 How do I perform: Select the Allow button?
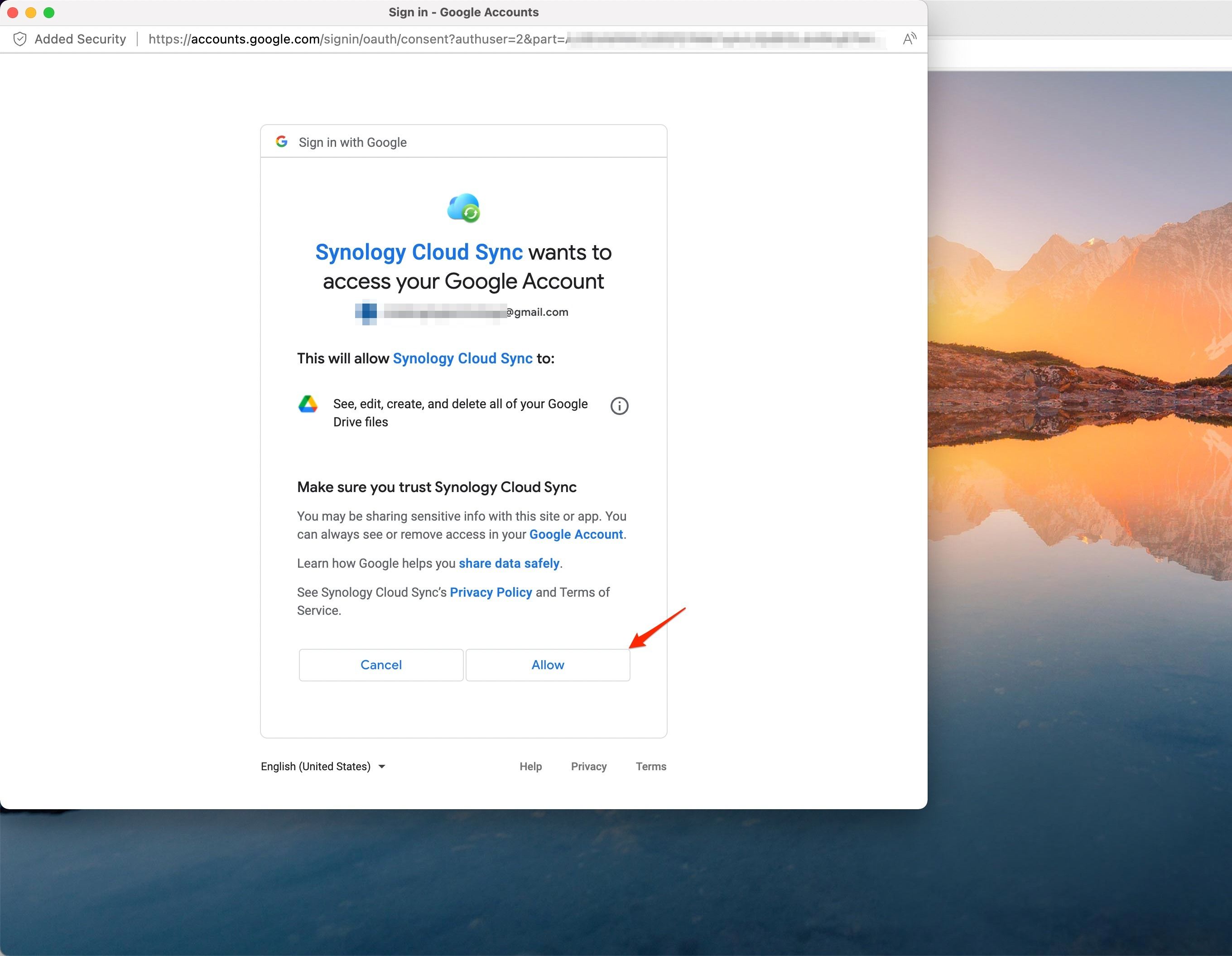(547, 665)
